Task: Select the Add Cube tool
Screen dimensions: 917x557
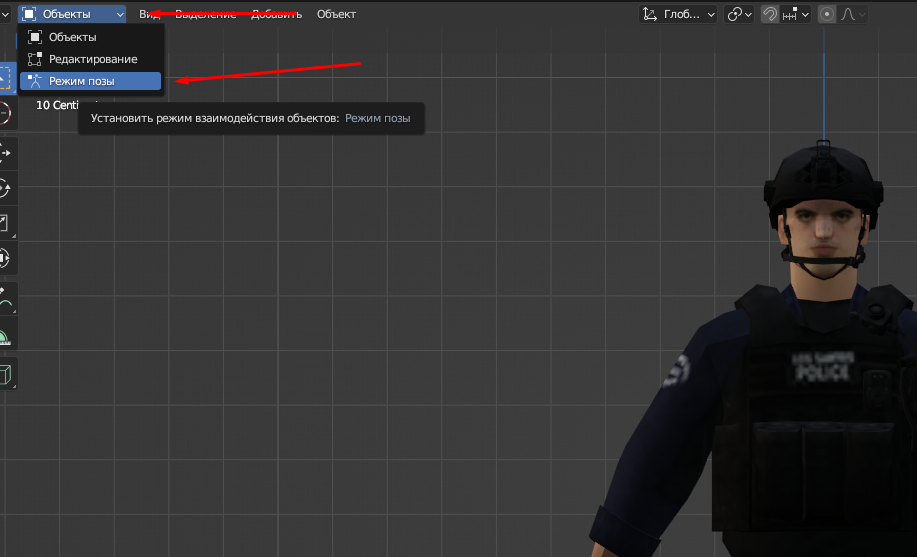Action: [x=4, y=374]
